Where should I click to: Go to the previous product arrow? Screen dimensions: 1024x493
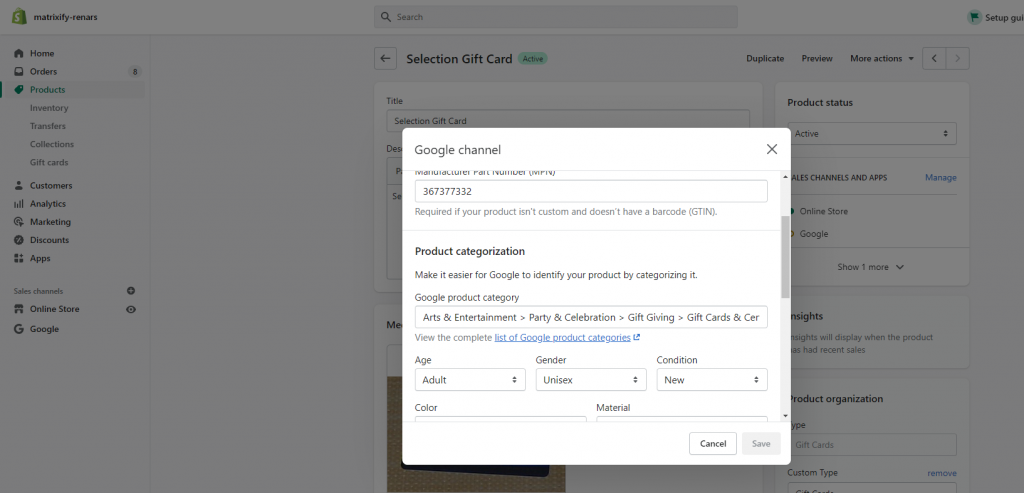[x=934, y=59]
